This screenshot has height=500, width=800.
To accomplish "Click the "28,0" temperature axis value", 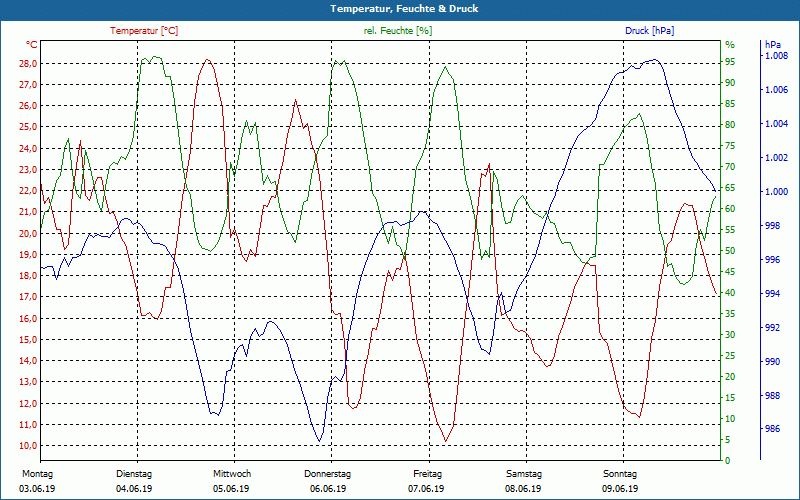I will click(28, 64).
